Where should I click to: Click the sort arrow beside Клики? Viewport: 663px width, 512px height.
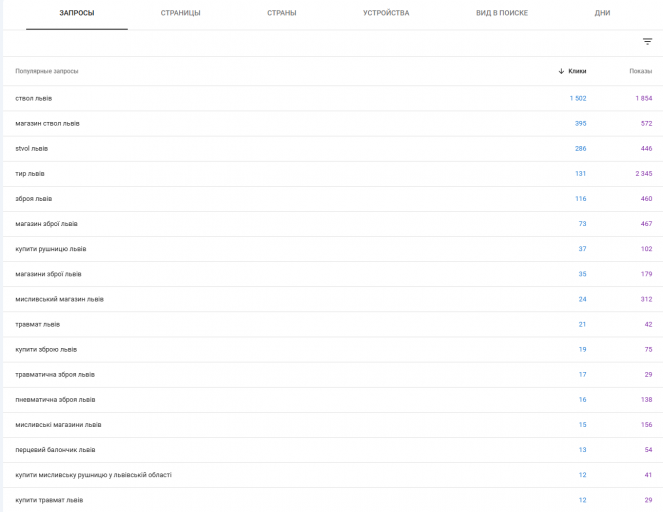[561, 71]
